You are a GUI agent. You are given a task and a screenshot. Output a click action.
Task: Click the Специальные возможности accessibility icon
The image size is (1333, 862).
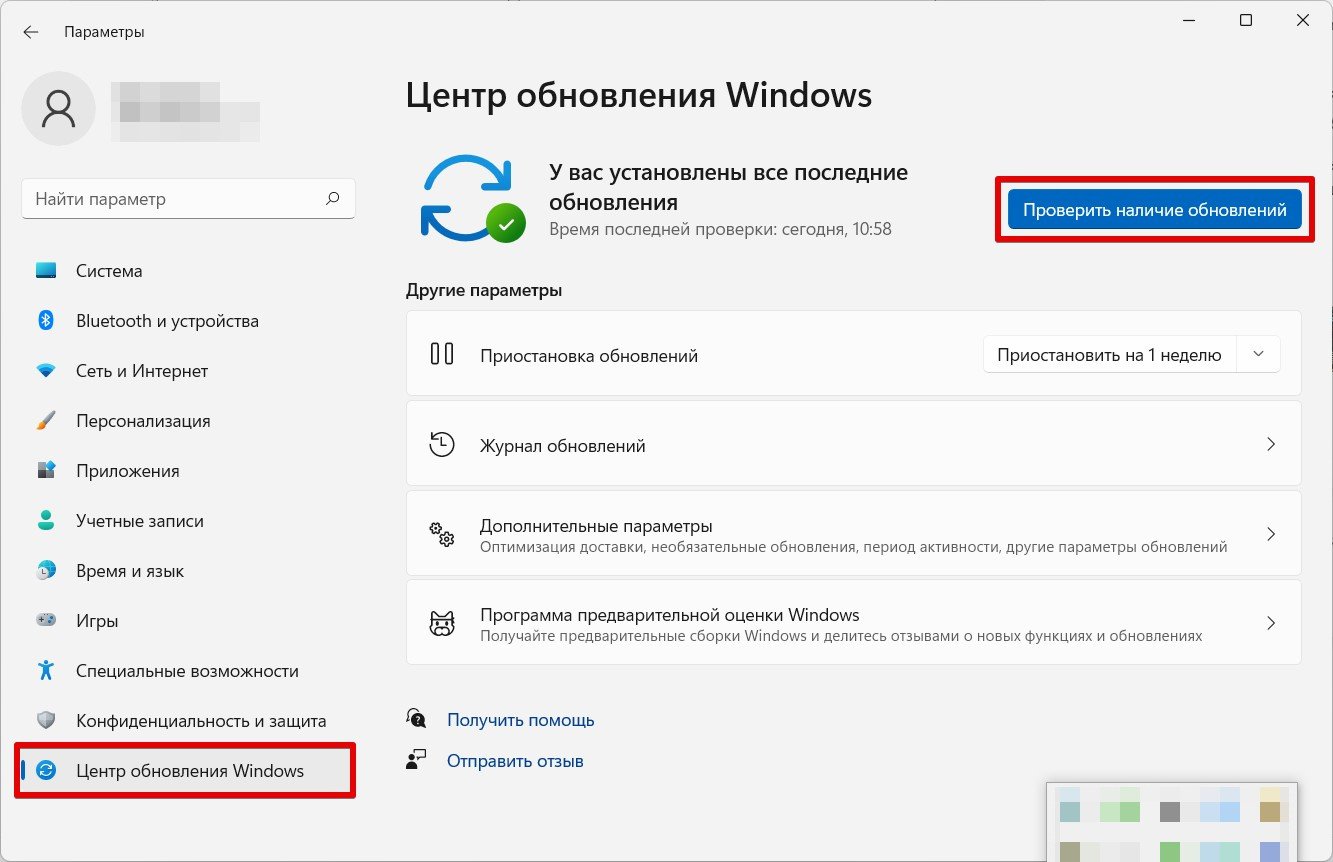46,671
